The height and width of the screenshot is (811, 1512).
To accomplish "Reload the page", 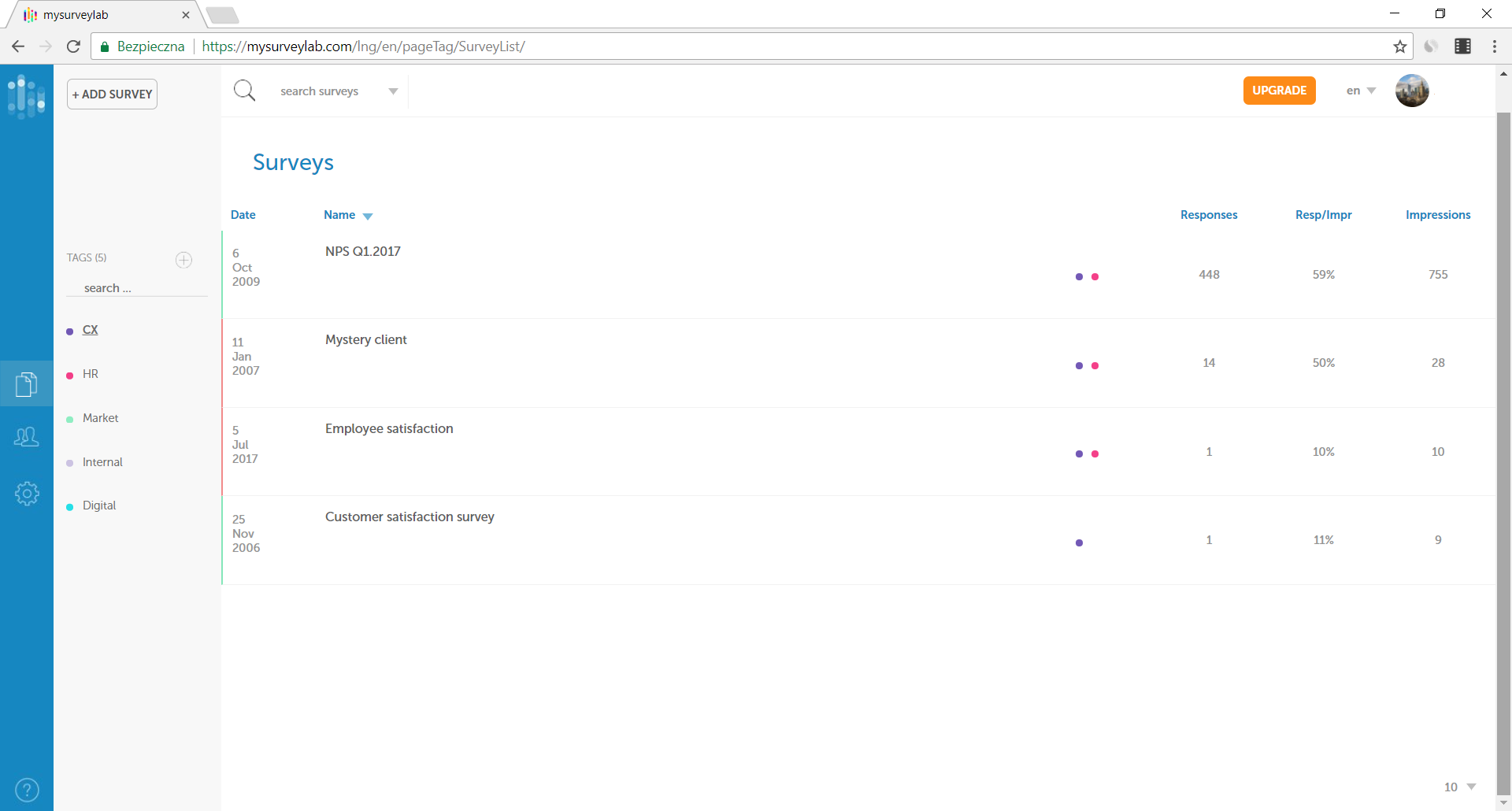I will [73, 46].
